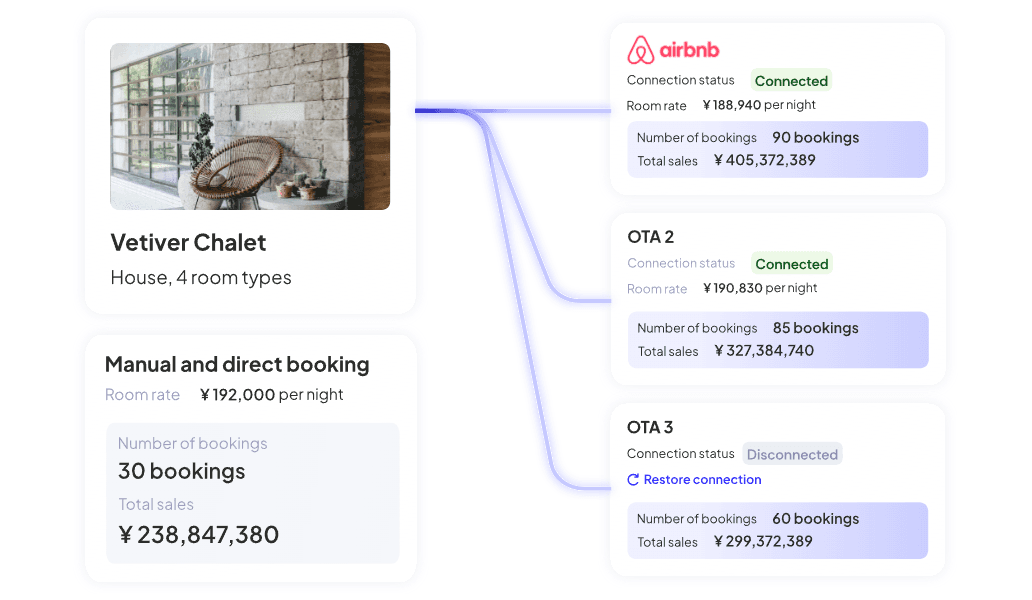Click Airbnb total sales ¥405,372,389
The height and width of the screenshot is (600, 1032).
tap(765, 161)
